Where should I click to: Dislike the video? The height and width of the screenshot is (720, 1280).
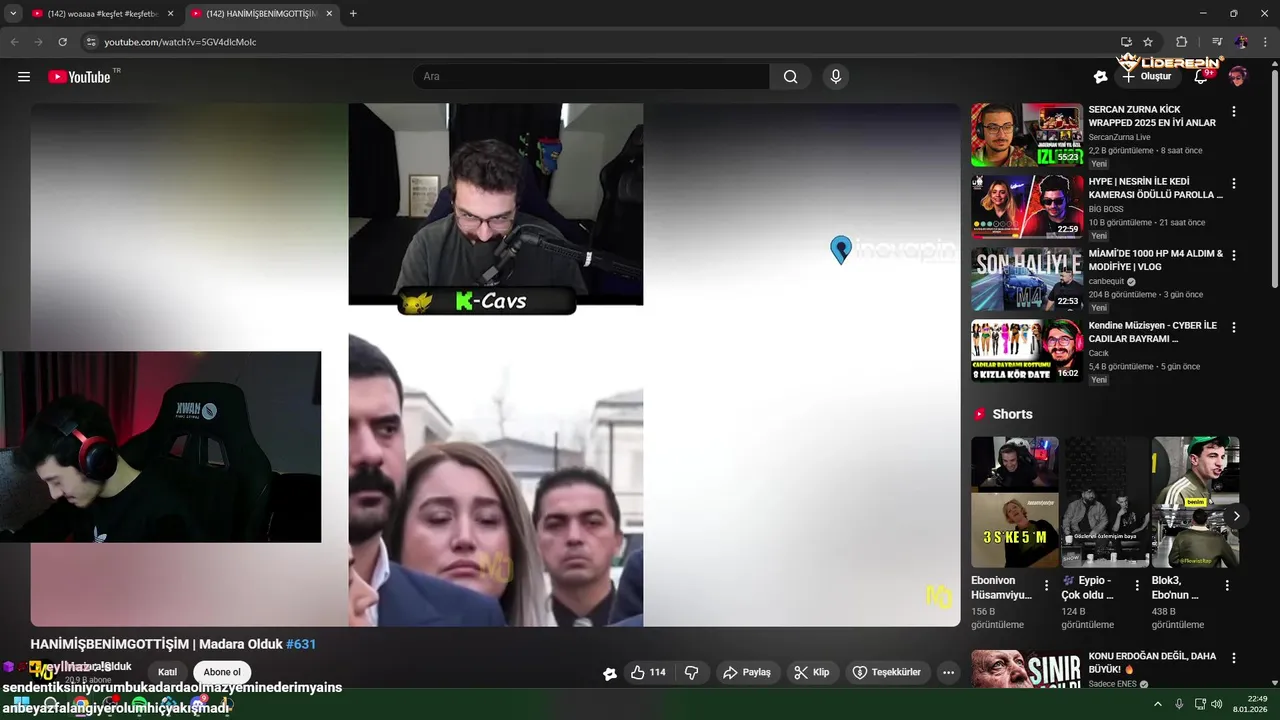coord(691,673)
